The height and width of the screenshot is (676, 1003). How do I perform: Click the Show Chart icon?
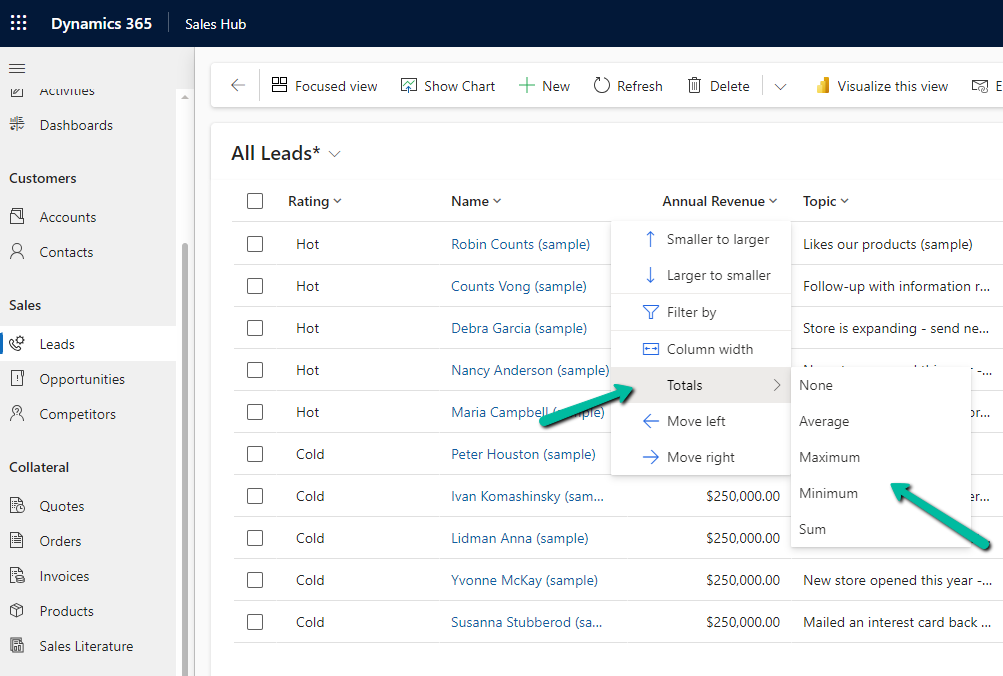click(x=409, y=86)
